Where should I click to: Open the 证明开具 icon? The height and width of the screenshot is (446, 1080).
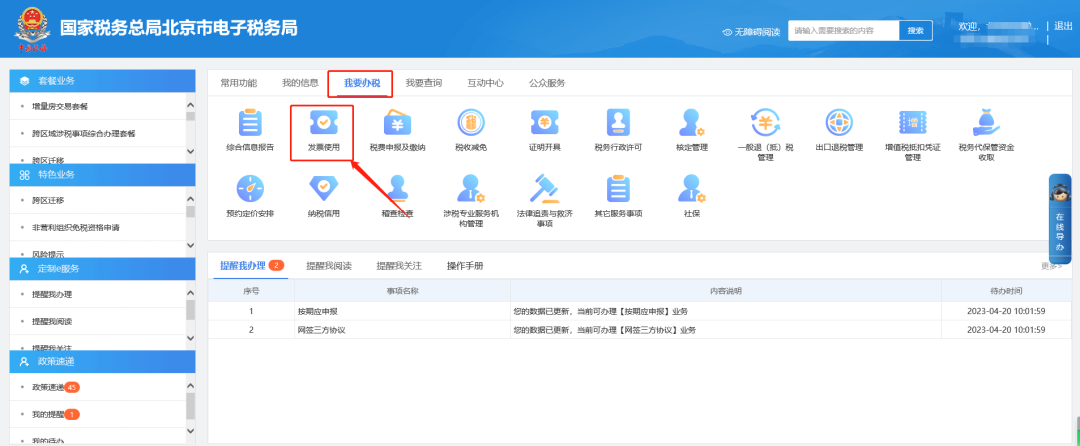[x=544, y=124]
